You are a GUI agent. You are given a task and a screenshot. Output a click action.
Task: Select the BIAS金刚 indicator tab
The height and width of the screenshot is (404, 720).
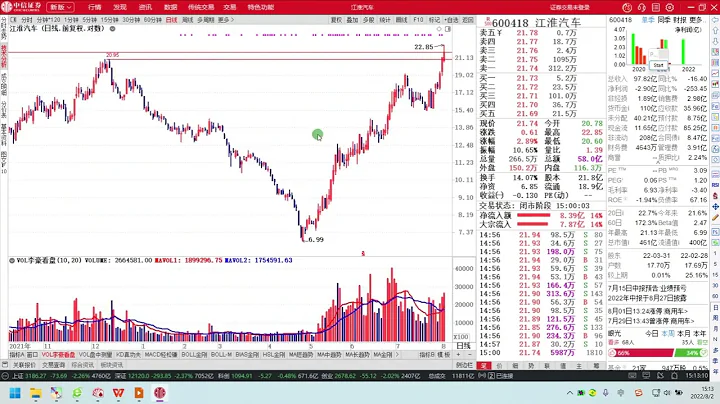(x=248, y=355)
